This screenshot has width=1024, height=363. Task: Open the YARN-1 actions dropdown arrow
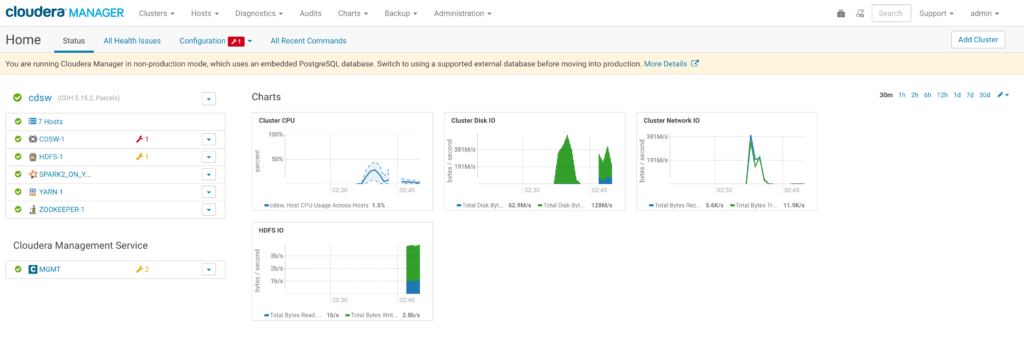coord(208,192)
